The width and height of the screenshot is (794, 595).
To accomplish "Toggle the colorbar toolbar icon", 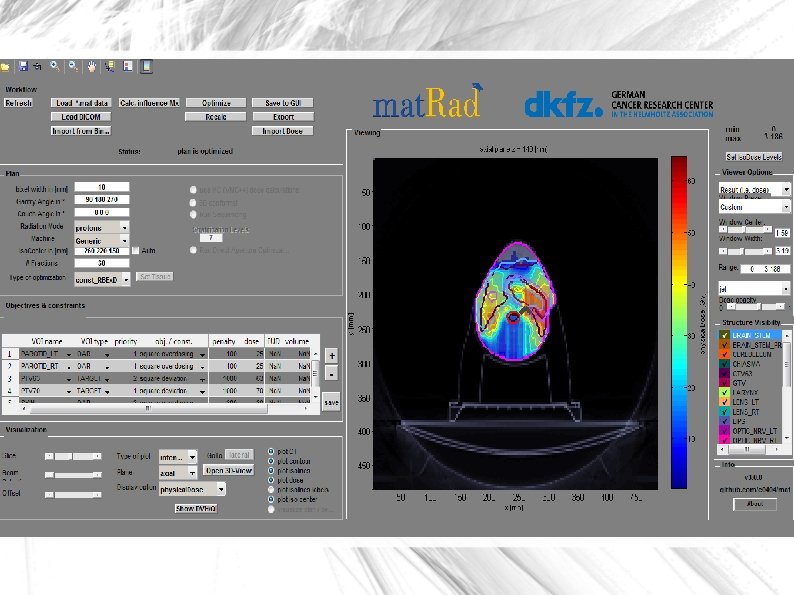I will [146, 66].
